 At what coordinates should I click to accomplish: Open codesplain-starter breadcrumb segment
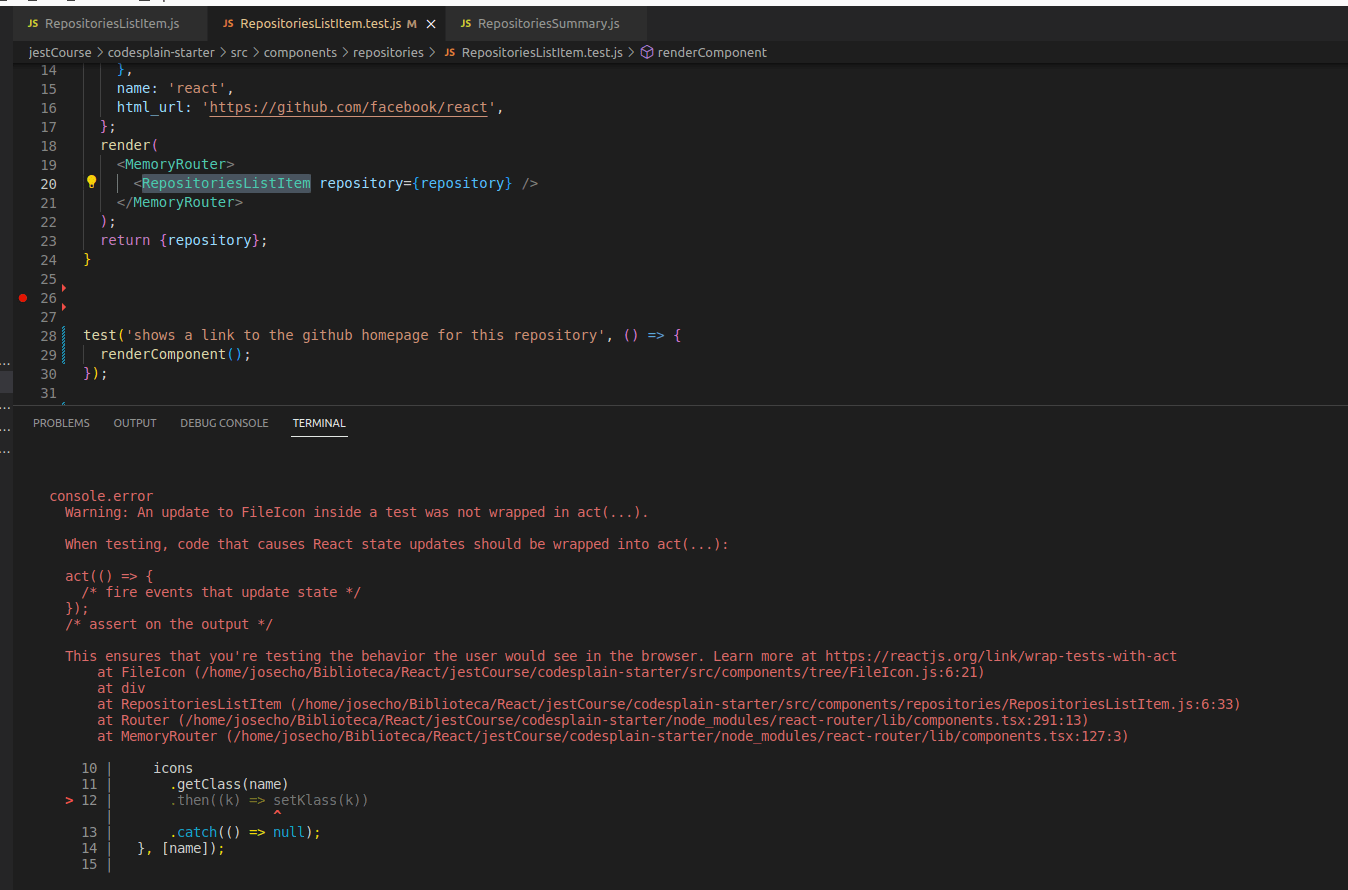(x=161, y=52)
